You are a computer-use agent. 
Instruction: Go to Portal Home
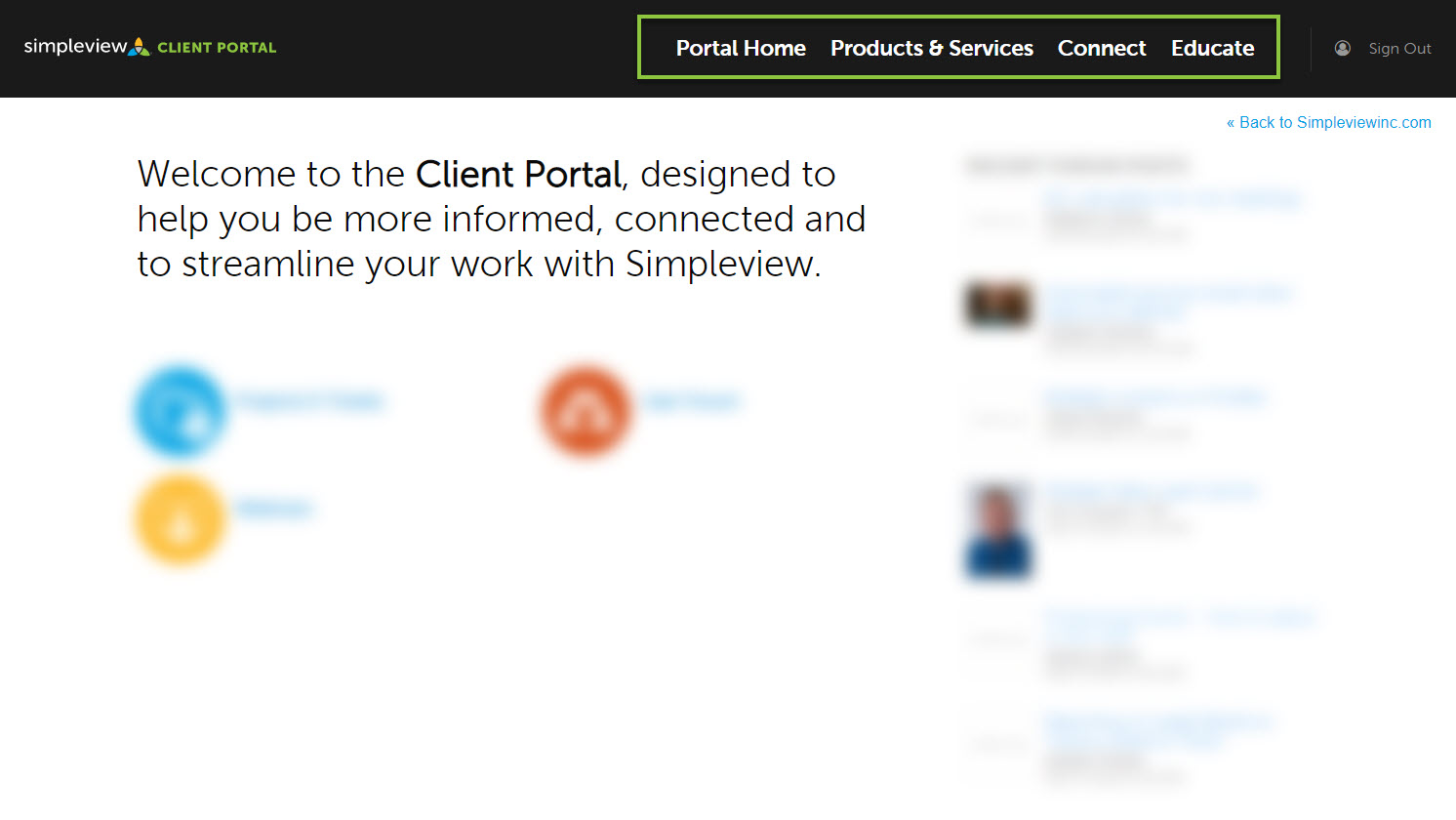coord(741,48)
